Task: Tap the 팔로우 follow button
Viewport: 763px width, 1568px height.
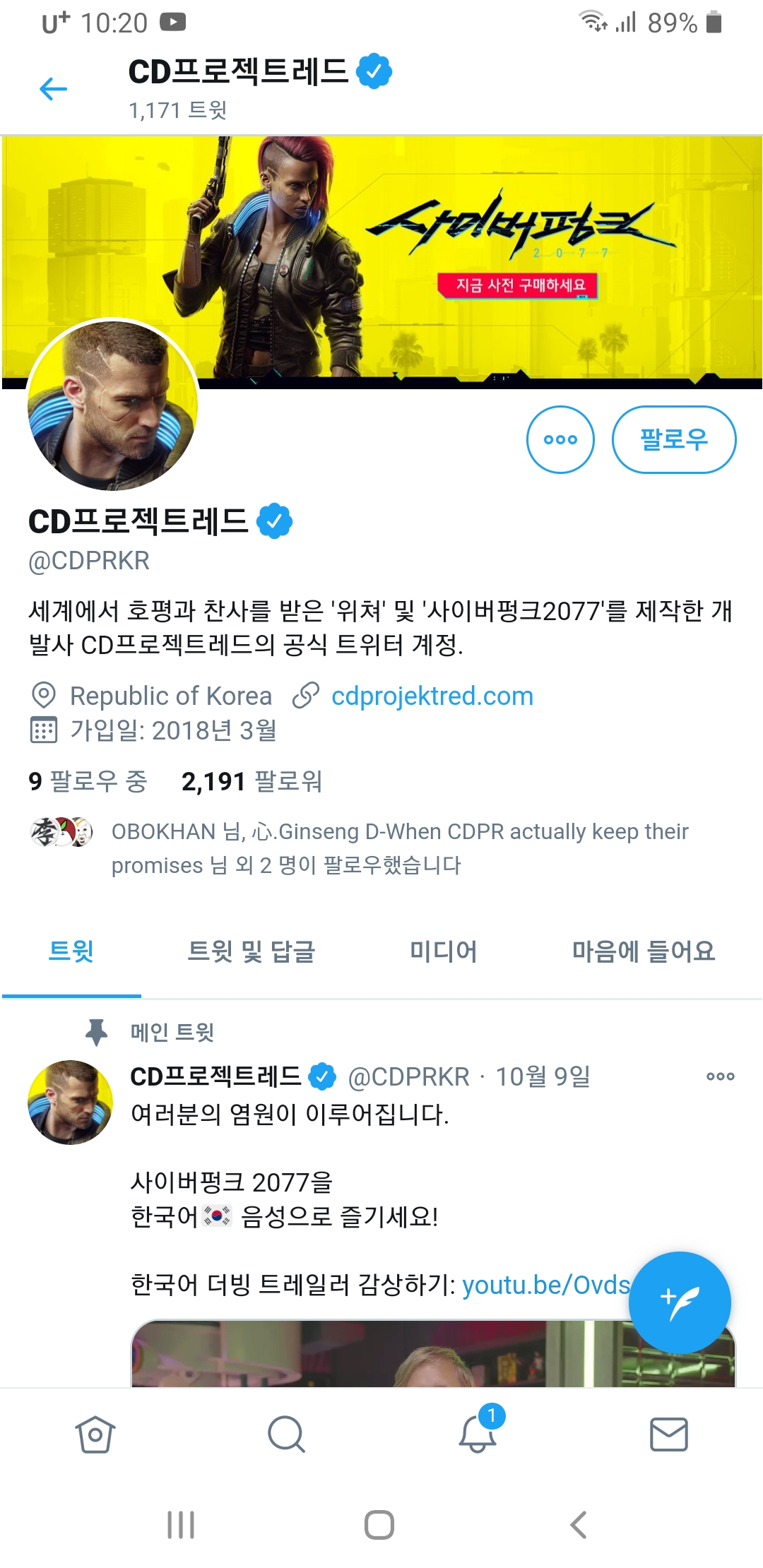Action: pyautogui.click(x=674, y=439)
